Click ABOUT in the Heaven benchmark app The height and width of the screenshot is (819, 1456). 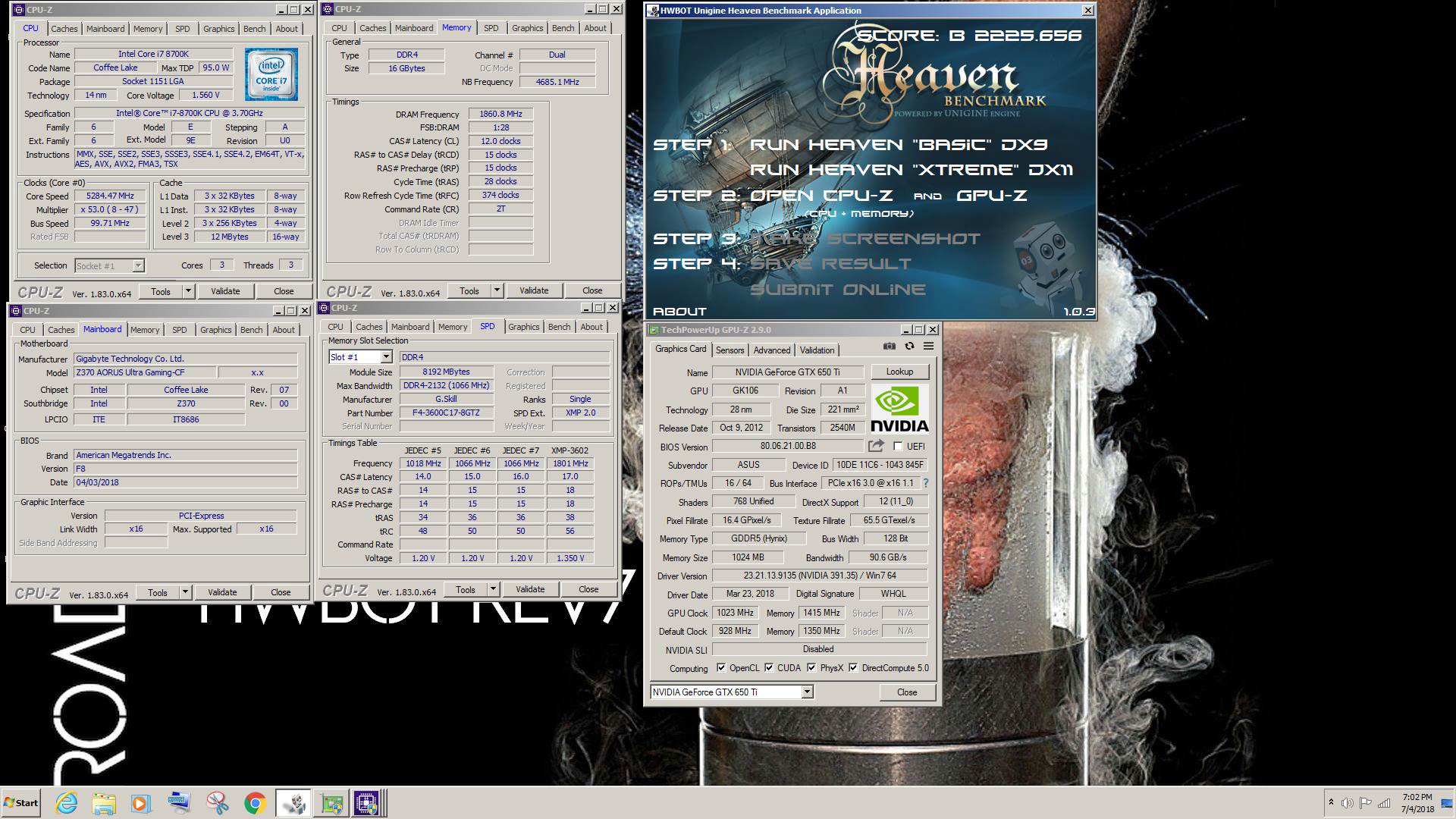point(679,312)
